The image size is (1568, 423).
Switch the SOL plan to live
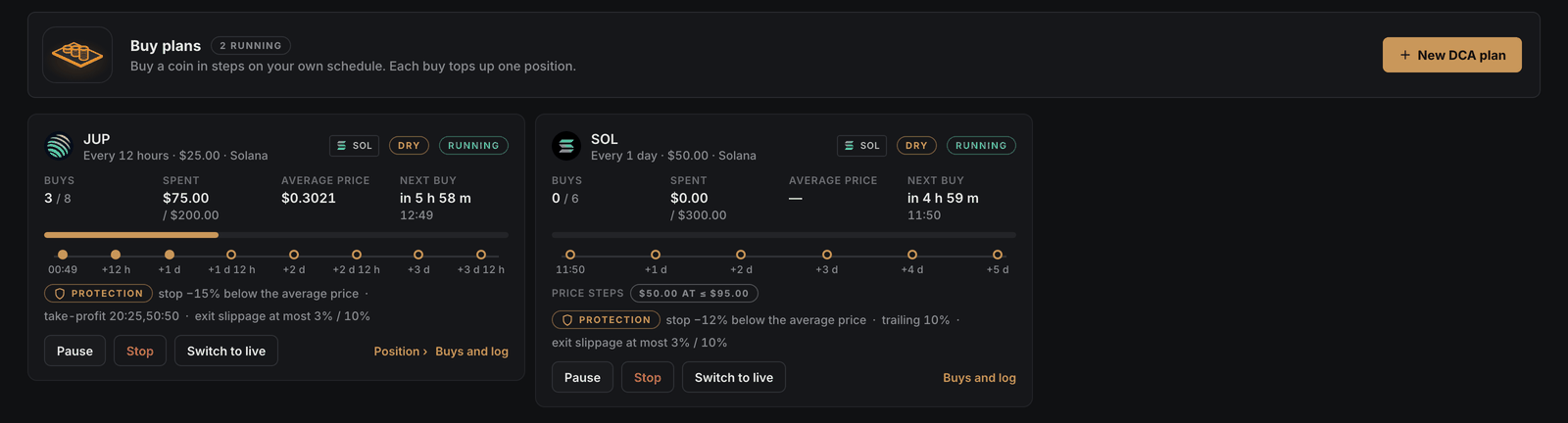734,377
